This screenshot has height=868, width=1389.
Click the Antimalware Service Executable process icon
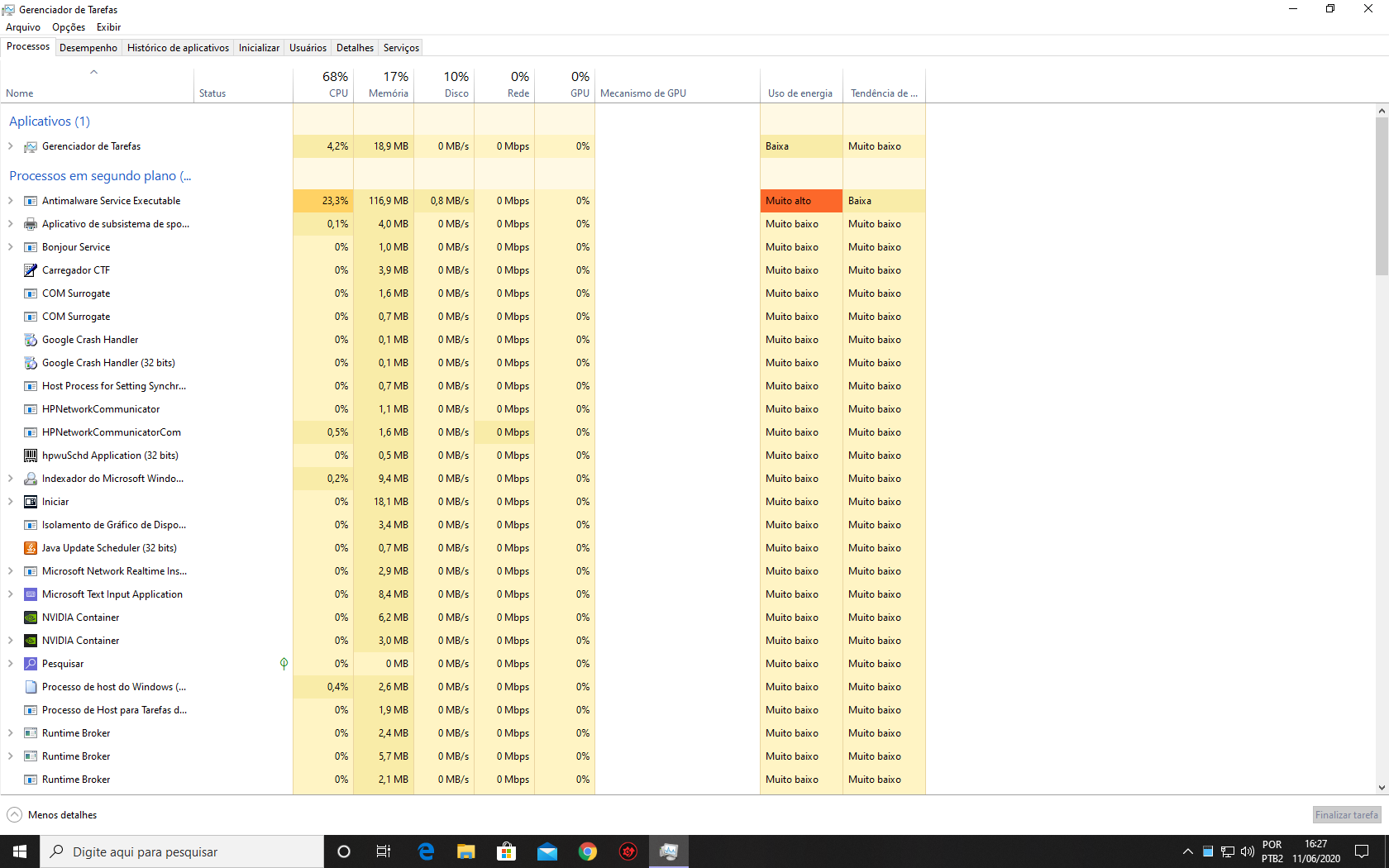31,201
